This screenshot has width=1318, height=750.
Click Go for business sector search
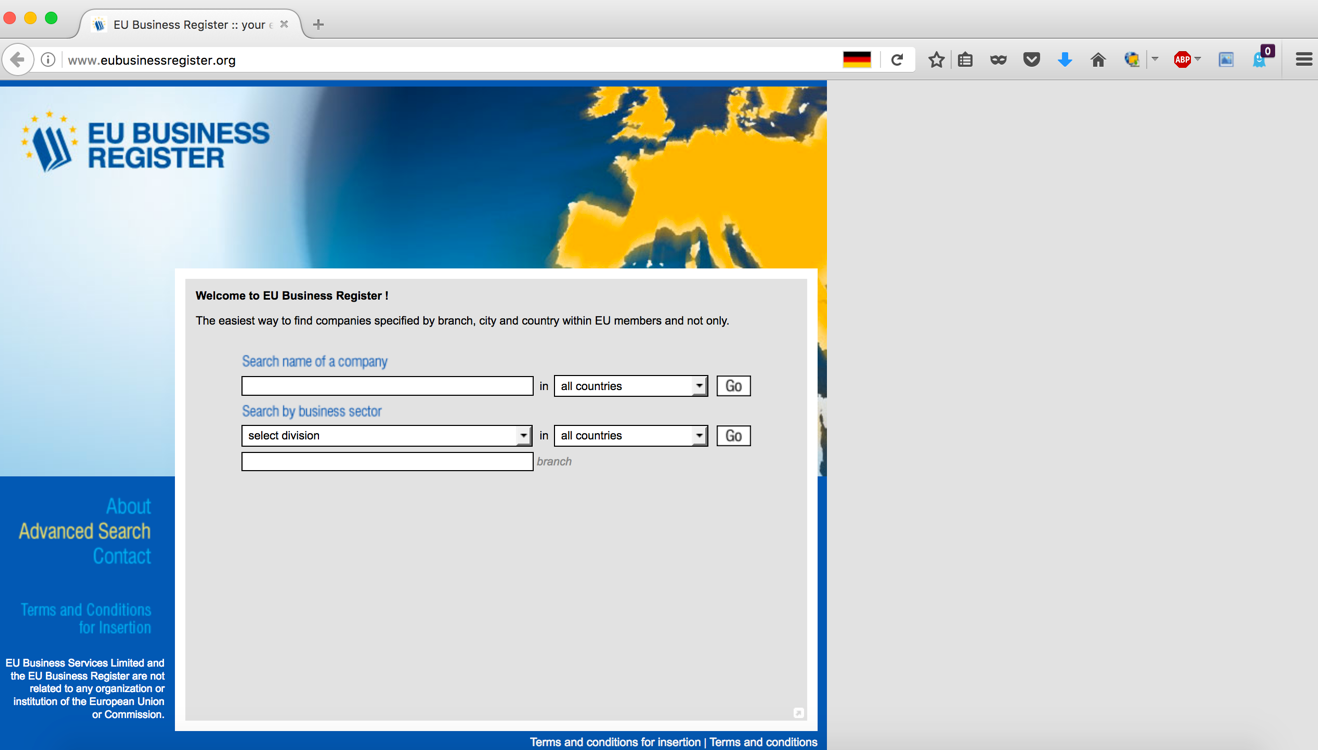click(733, 436)
